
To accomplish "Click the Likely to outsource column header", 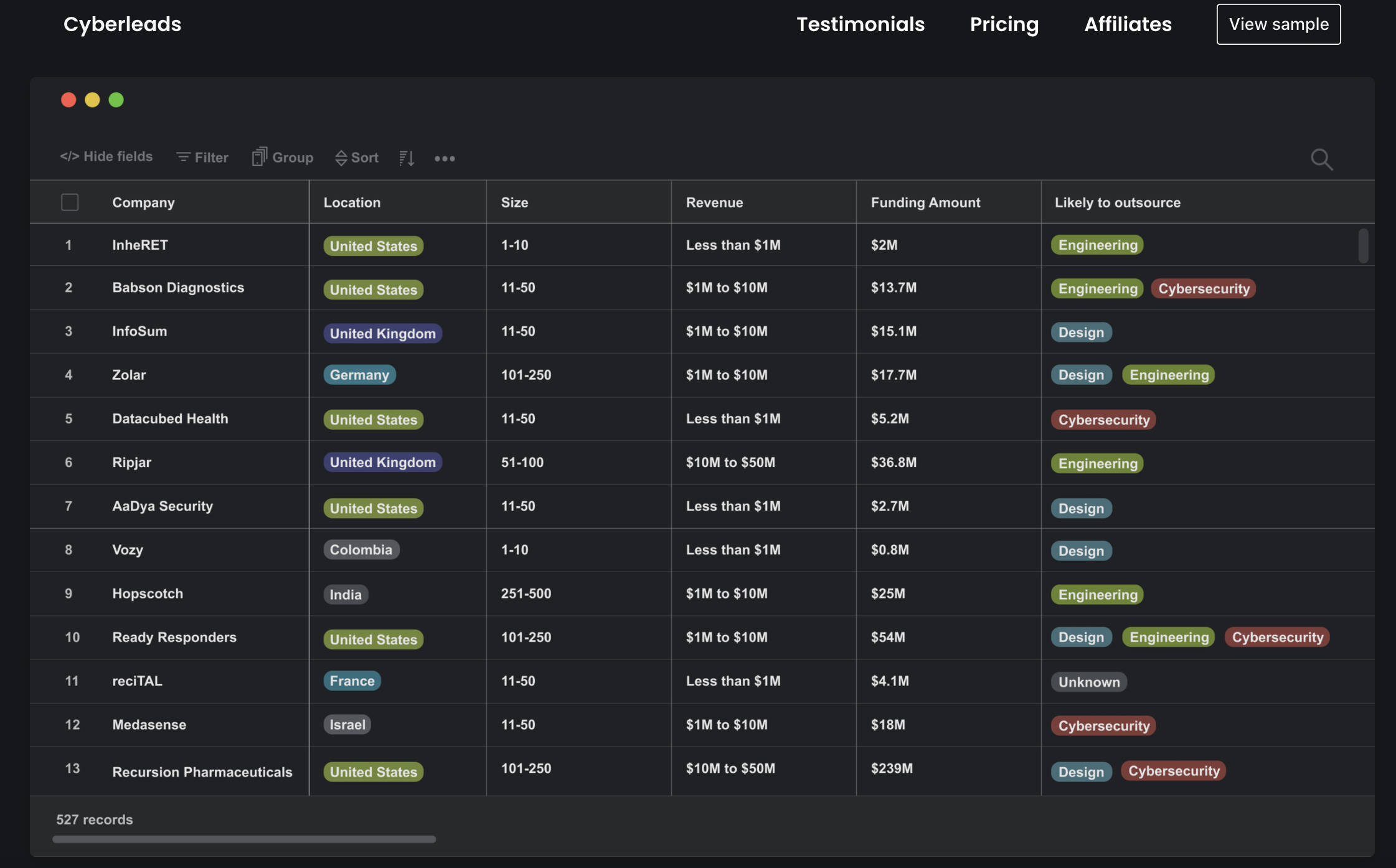I will pos(1117,202).
